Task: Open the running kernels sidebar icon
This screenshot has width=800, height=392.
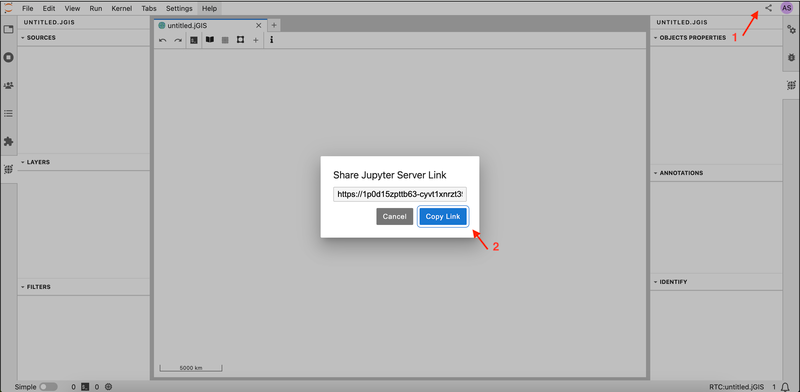Action: tap(8, 57)
